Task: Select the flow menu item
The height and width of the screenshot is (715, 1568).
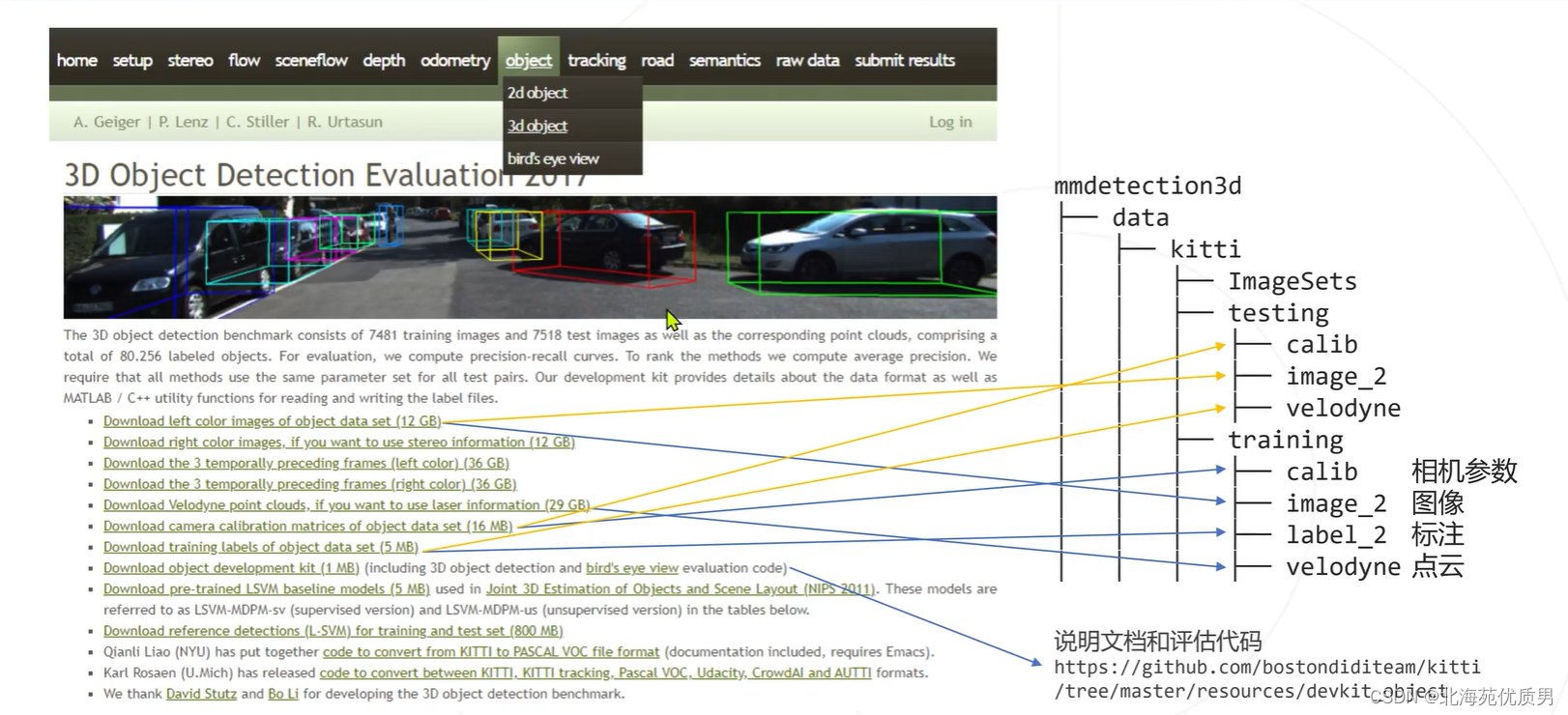Action: click(x=245, y=60)
